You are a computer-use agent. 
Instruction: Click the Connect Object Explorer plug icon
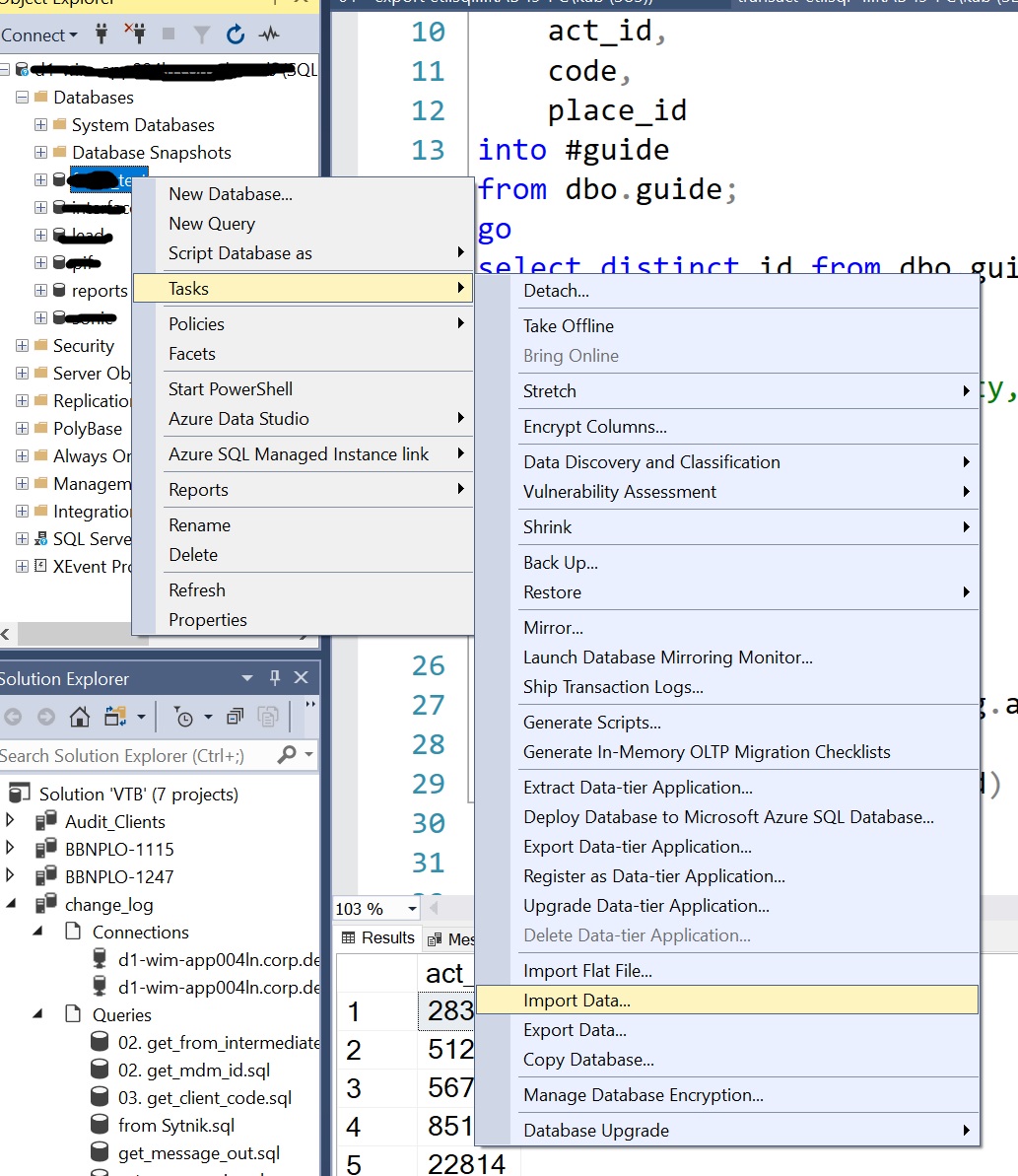coord(101,35)
